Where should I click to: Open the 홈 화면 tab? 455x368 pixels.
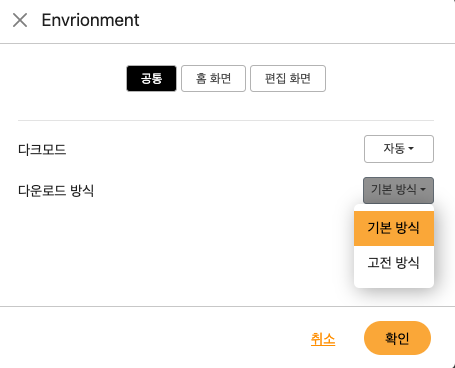pyautogui.click(x=213, y=78)
